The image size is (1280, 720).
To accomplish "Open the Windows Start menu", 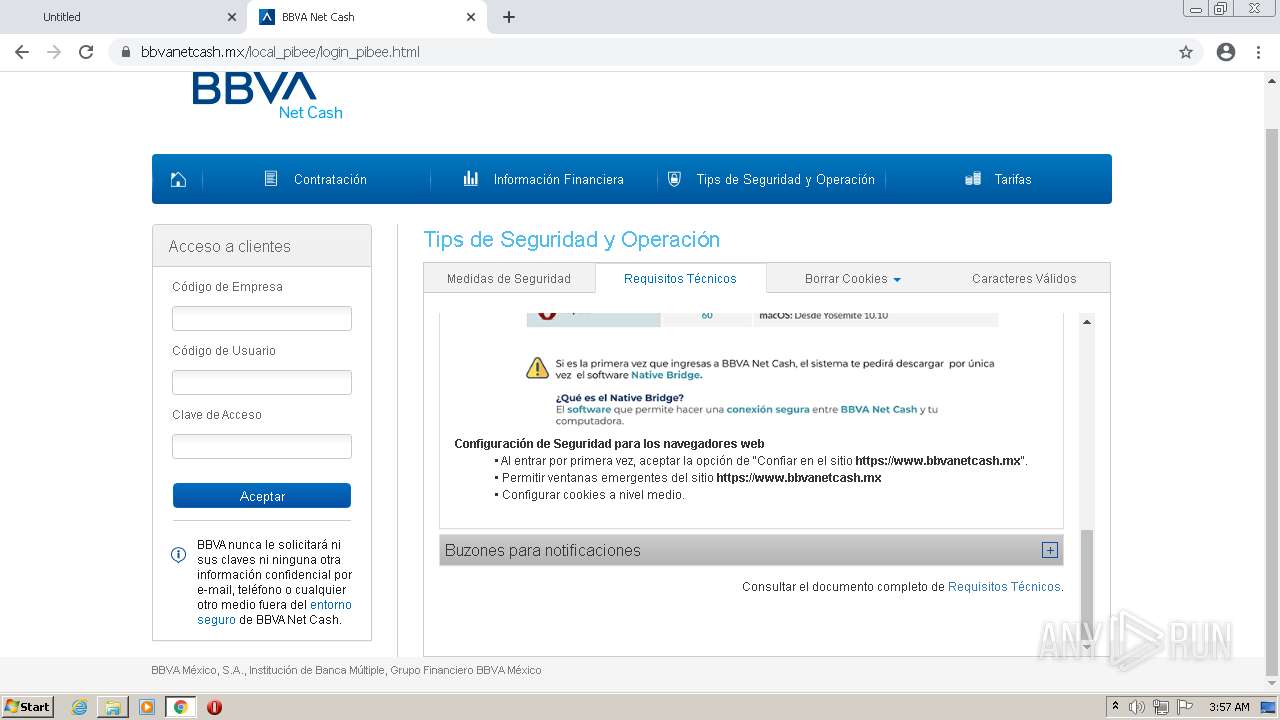I will [27, 707].
